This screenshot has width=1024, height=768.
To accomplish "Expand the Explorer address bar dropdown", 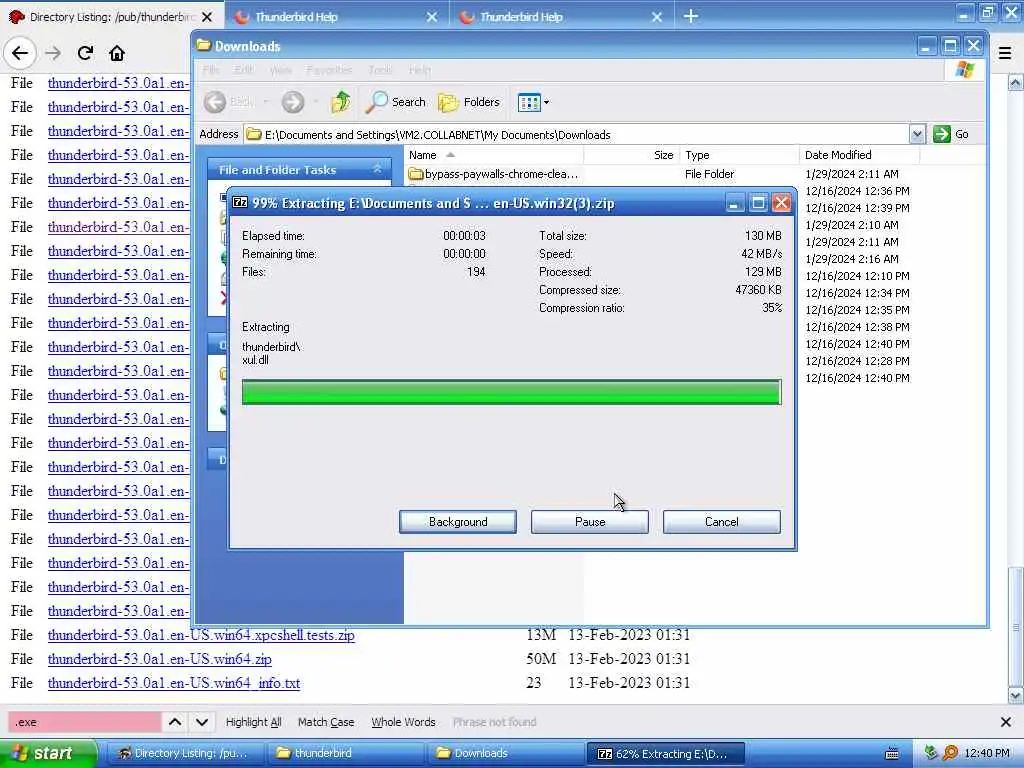I will pos(917,135).
